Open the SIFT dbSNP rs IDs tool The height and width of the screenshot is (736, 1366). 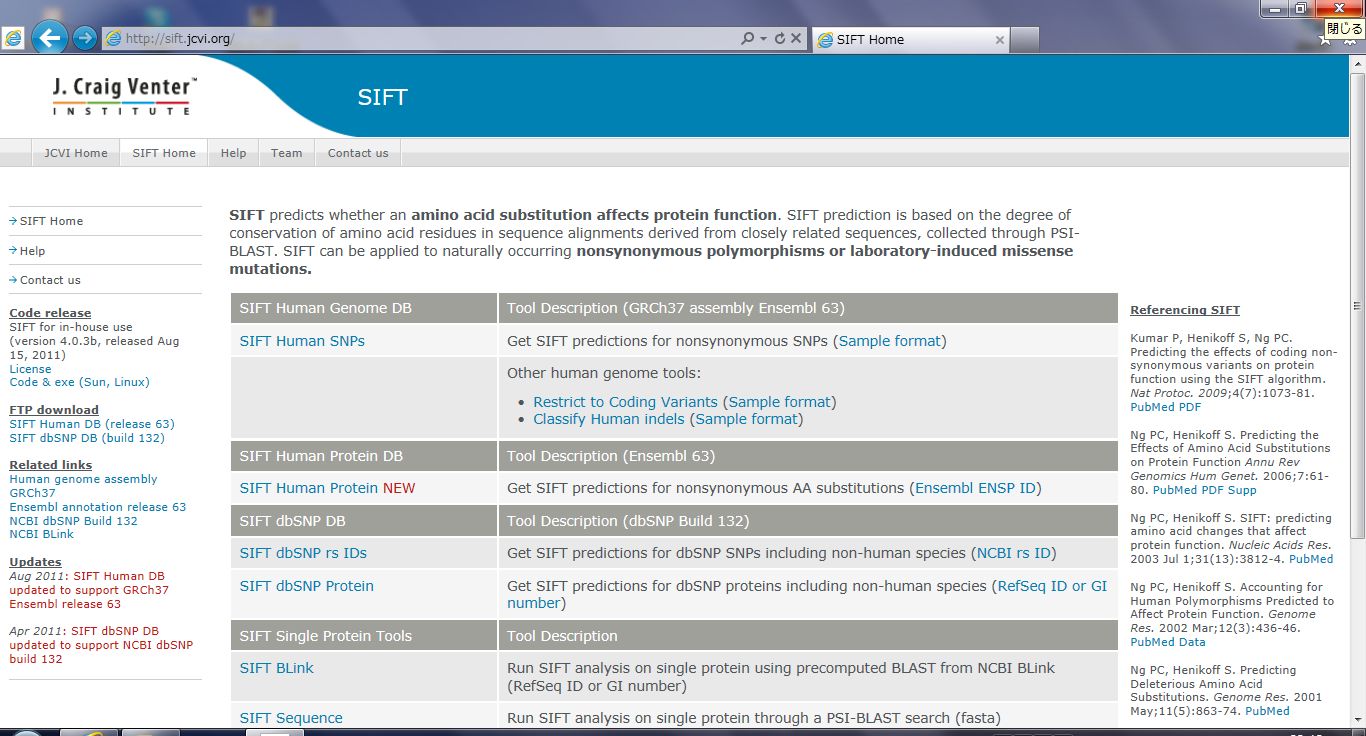303,553
